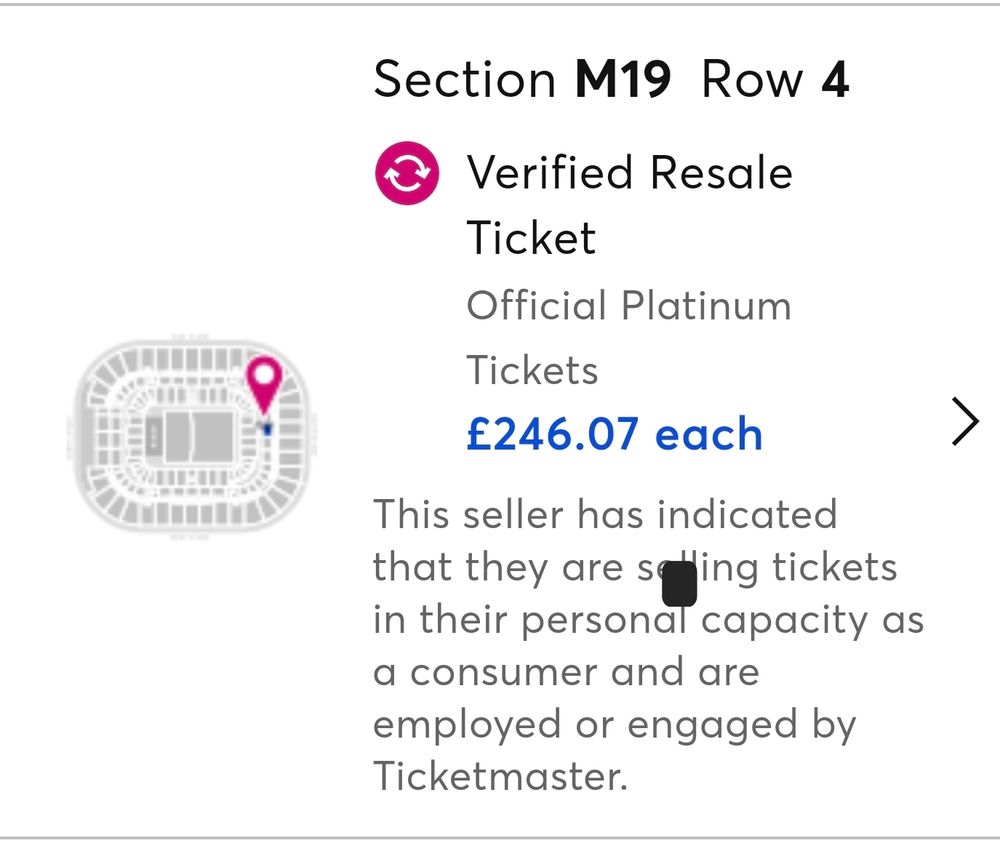Select the "Row" label in the heading
The image size is (1000, 841).
(753, 80)
